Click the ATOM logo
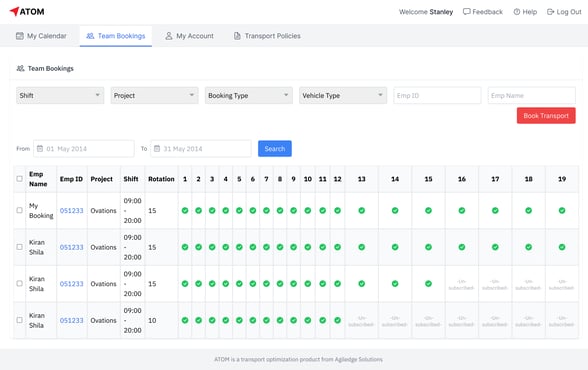This screenshot has height=370, width=588. click(27, 12)
